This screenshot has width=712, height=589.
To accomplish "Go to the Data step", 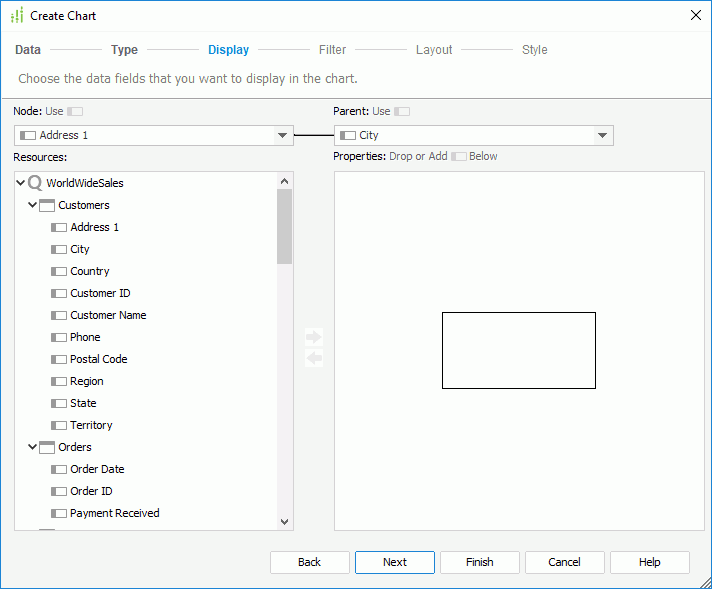I will [28, 49].
